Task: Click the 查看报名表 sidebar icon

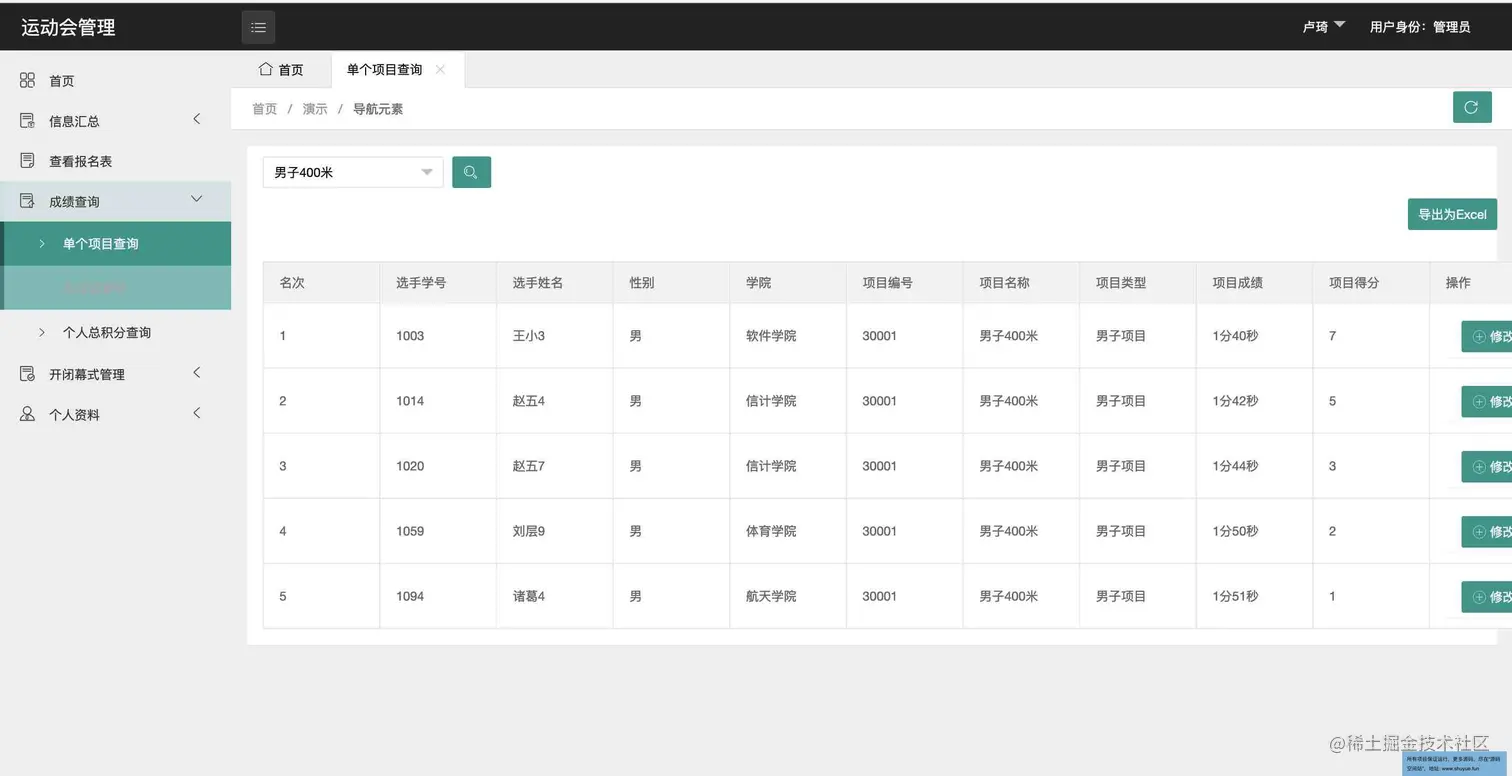Action: point(27,161)
